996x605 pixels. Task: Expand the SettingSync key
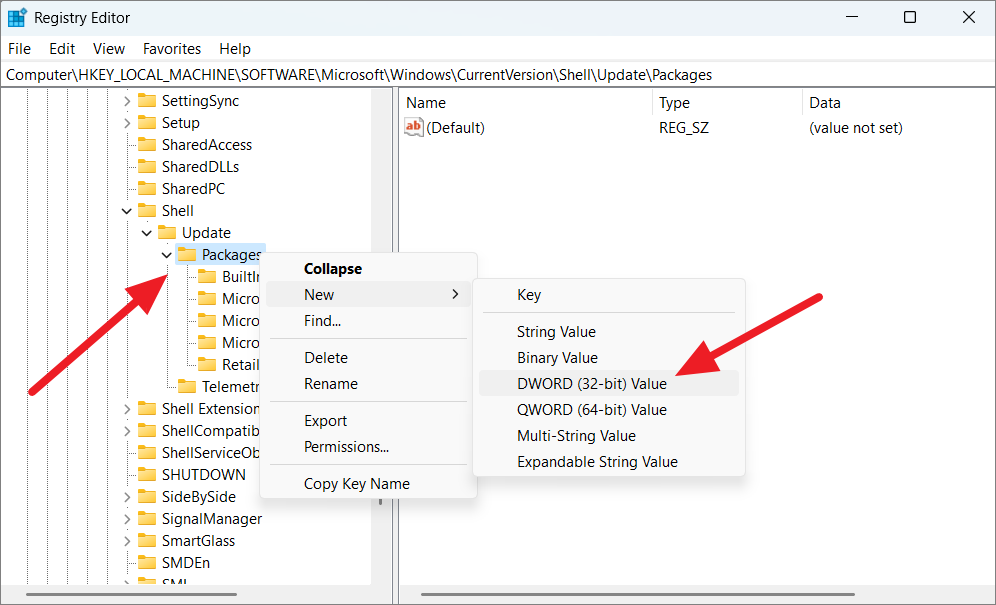127,101
